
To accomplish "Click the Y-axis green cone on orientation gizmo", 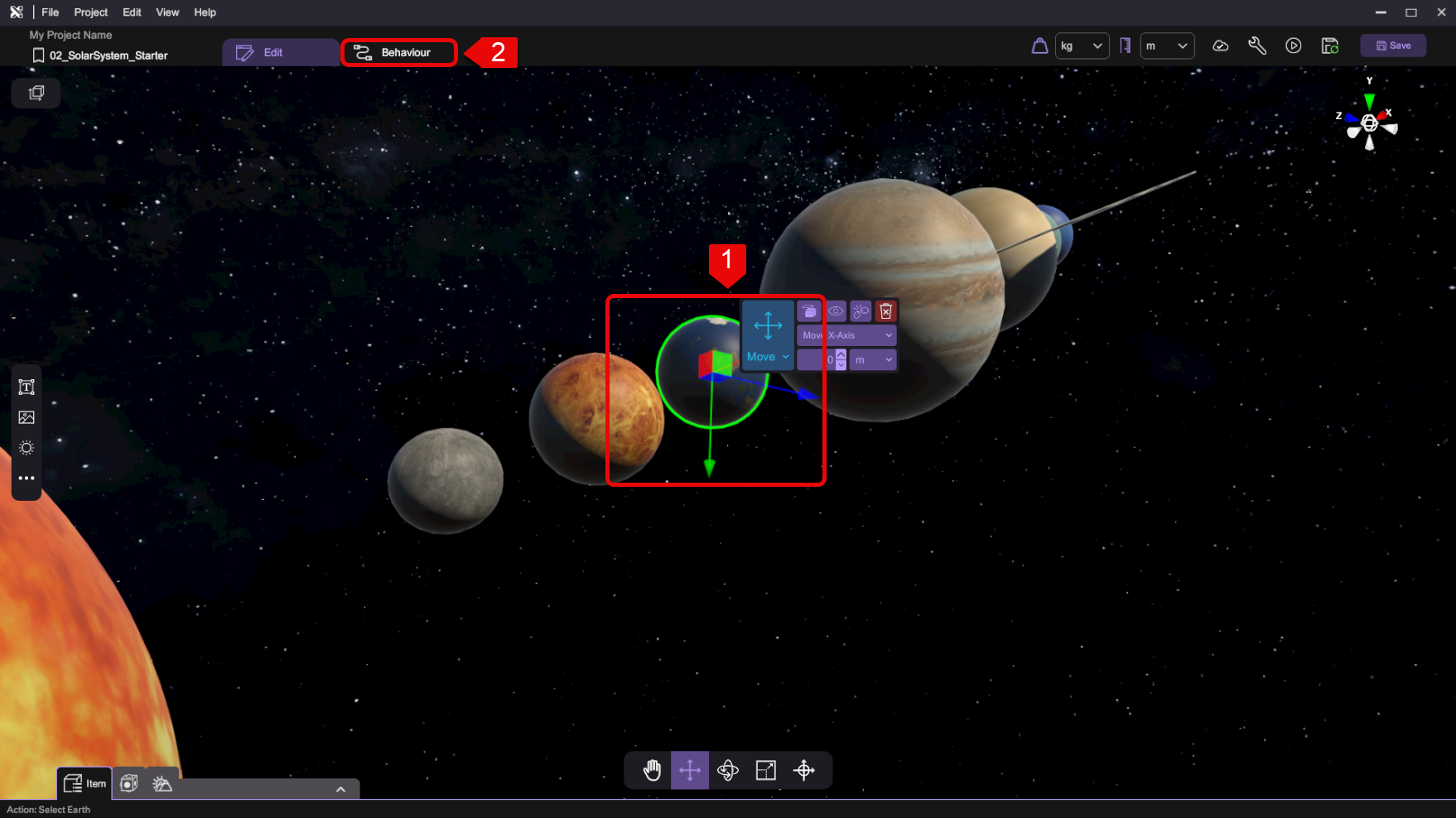I will (1369, 101).
